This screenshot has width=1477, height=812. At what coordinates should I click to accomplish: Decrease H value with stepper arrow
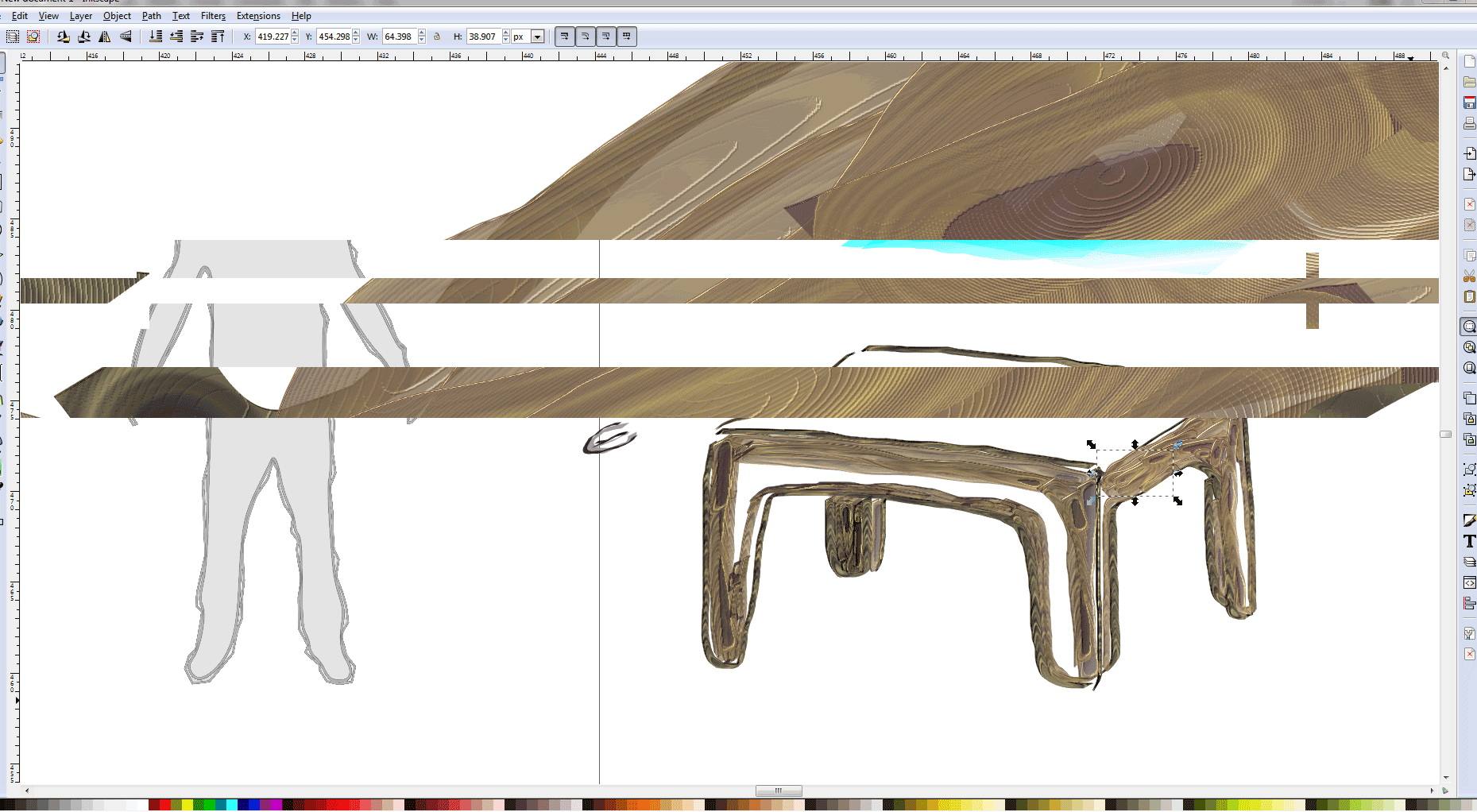coord(506,41)
